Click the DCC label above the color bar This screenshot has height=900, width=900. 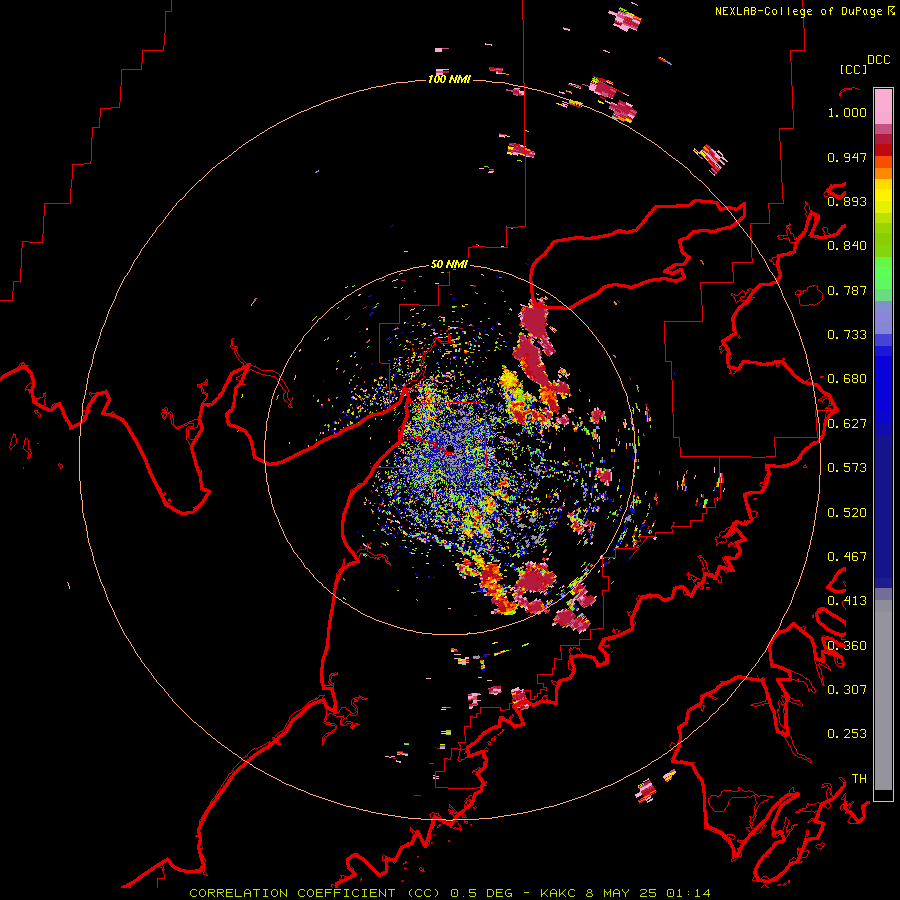(x=878, y=60)
